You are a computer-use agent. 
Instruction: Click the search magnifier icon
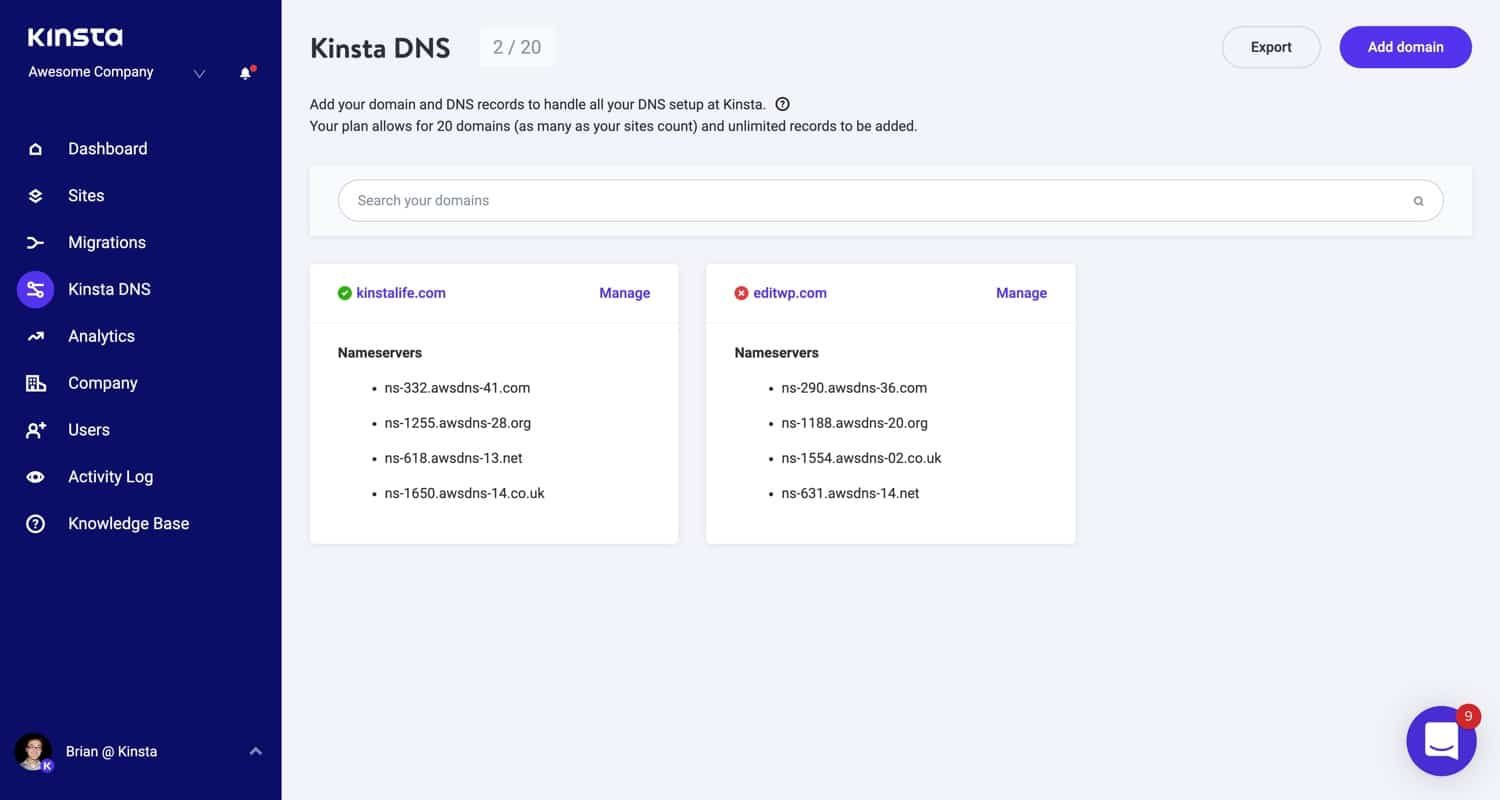pyautogui.click(x=1418, y=201)
